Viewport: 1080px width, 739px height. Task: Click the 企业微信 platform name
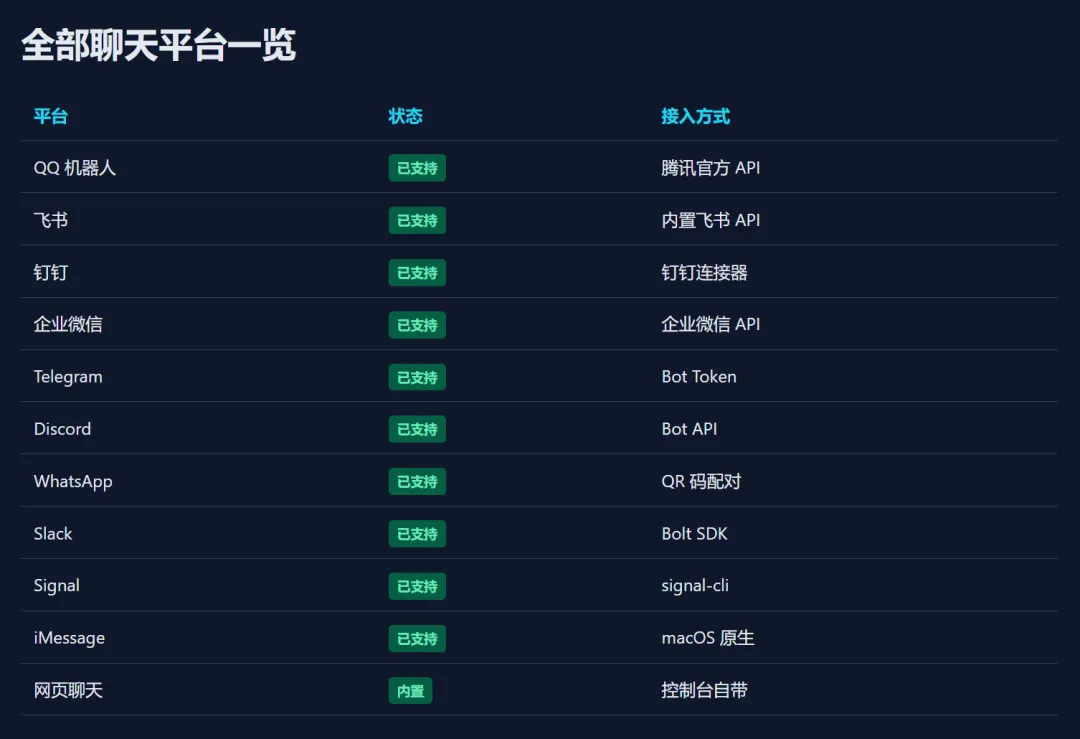[68, 324]
